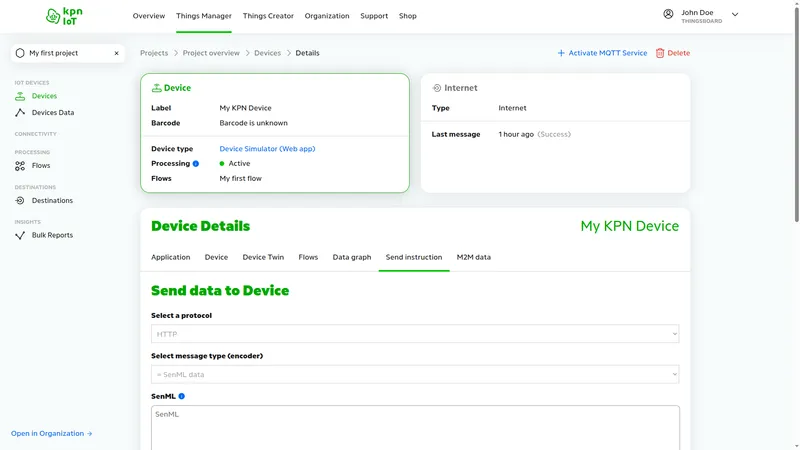Open the Device Simulator (Web app) link

267,149
